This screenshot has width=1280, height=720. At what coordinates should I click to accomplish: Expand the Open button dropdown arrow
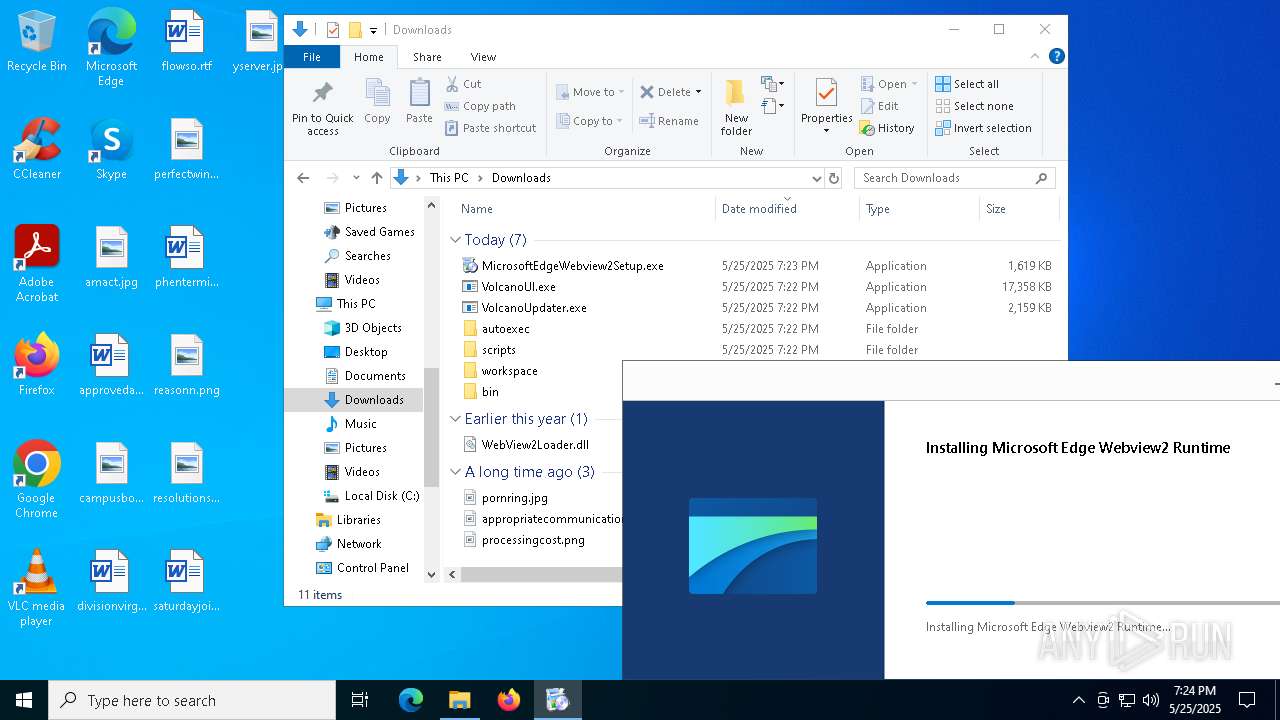[914, 84]
